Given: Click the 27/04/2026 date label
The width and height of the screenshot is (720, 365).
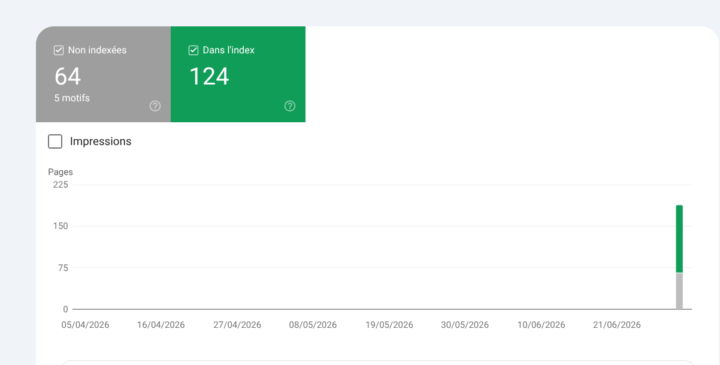Looking at the screenshot, I should (237, 325).
